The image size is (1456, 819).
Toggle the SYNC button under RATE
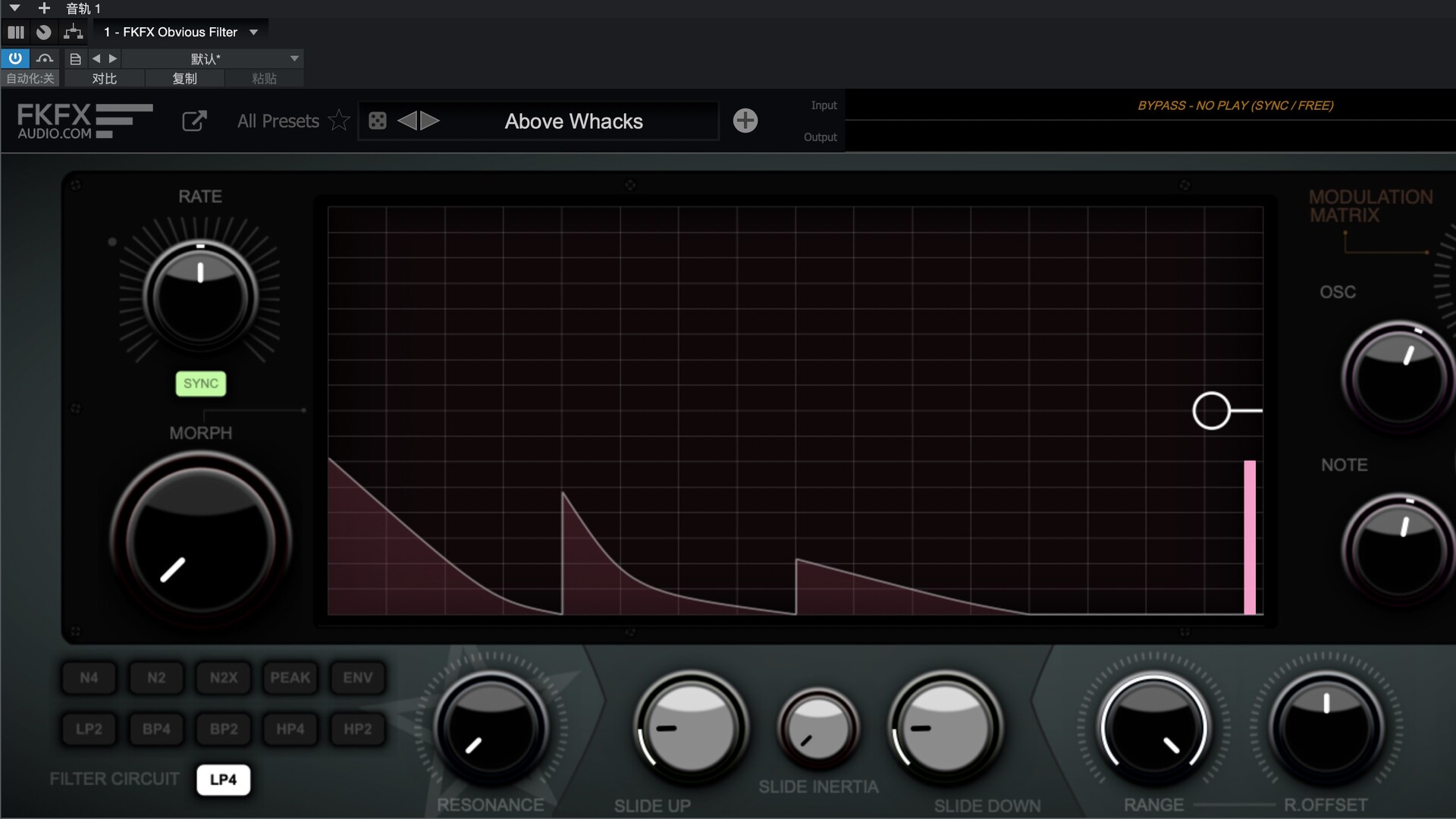click(200, 384)
